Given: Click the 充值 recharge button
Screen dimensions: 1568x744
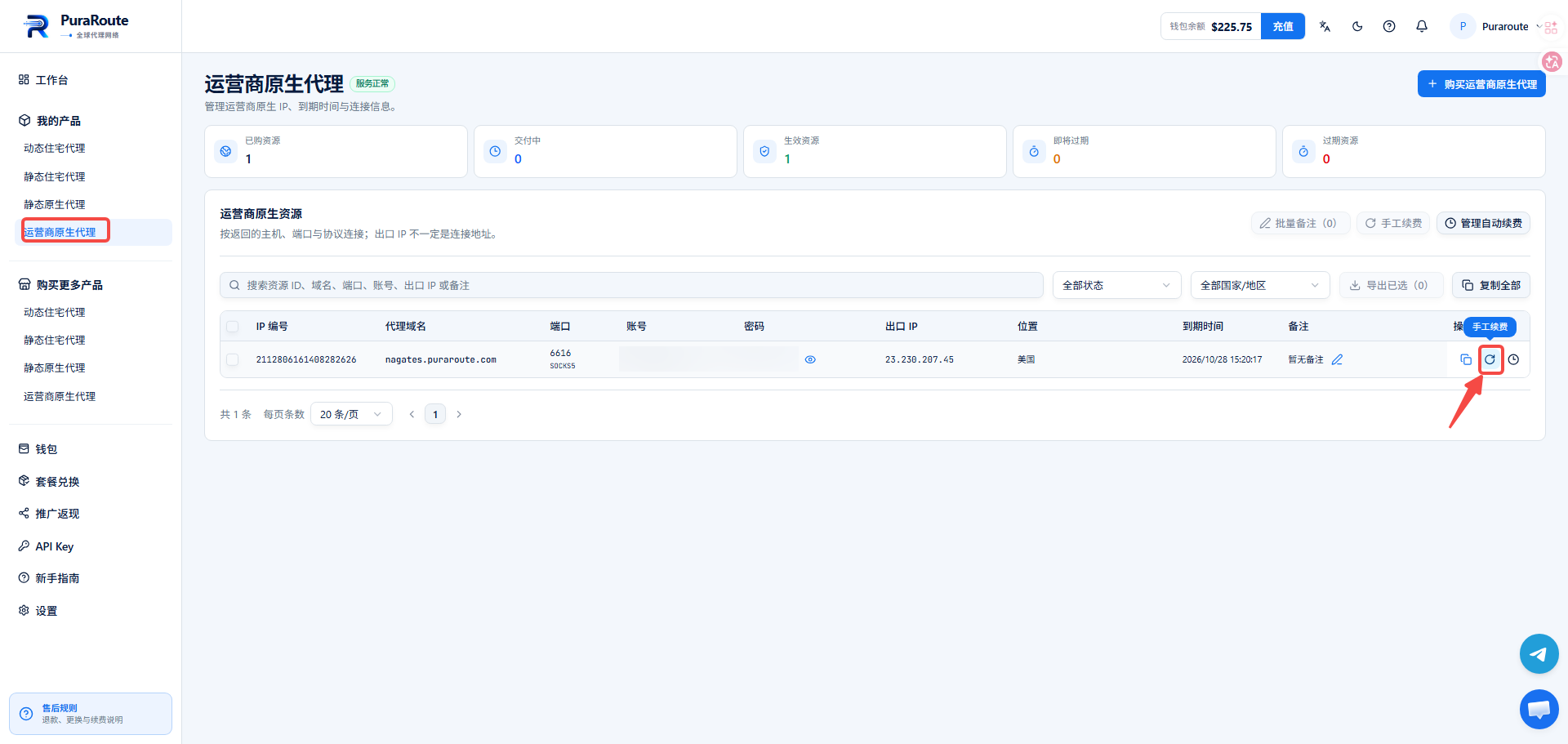Looking at the screenshot, I should point(1283,26).
